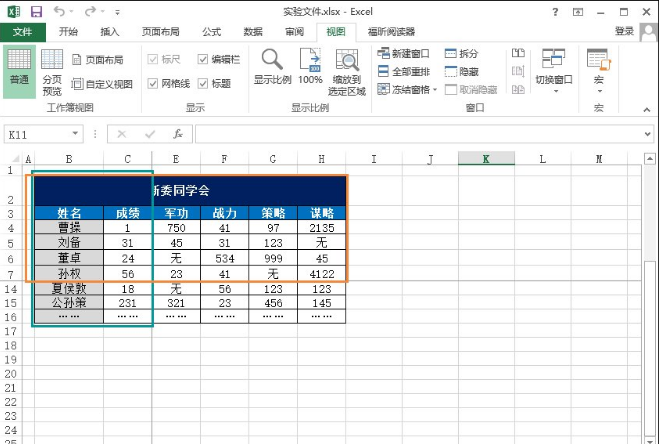This screenshot has height=444, width=659.
Task: Click the user account avatar icon
Action: 649,32
